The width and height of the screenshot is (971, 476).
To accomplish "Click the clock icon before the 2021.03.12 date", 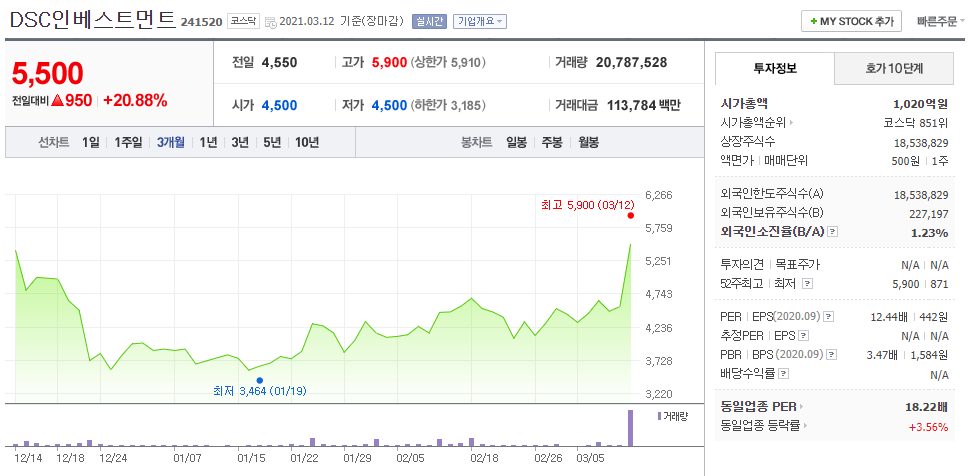I will point(271,22).
